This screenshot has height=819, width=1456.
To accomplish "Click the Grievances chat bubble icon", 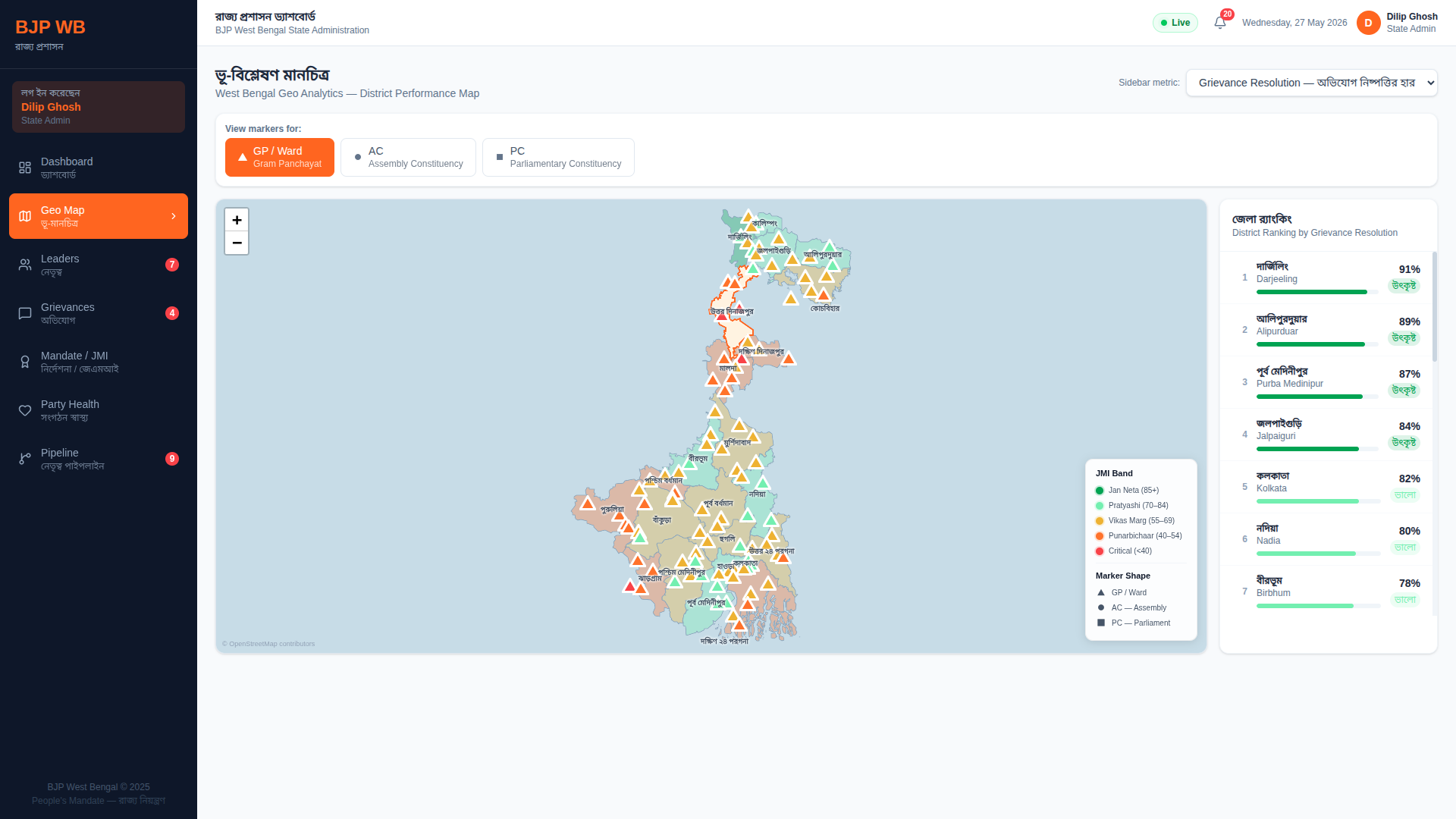I will [25, 313].
